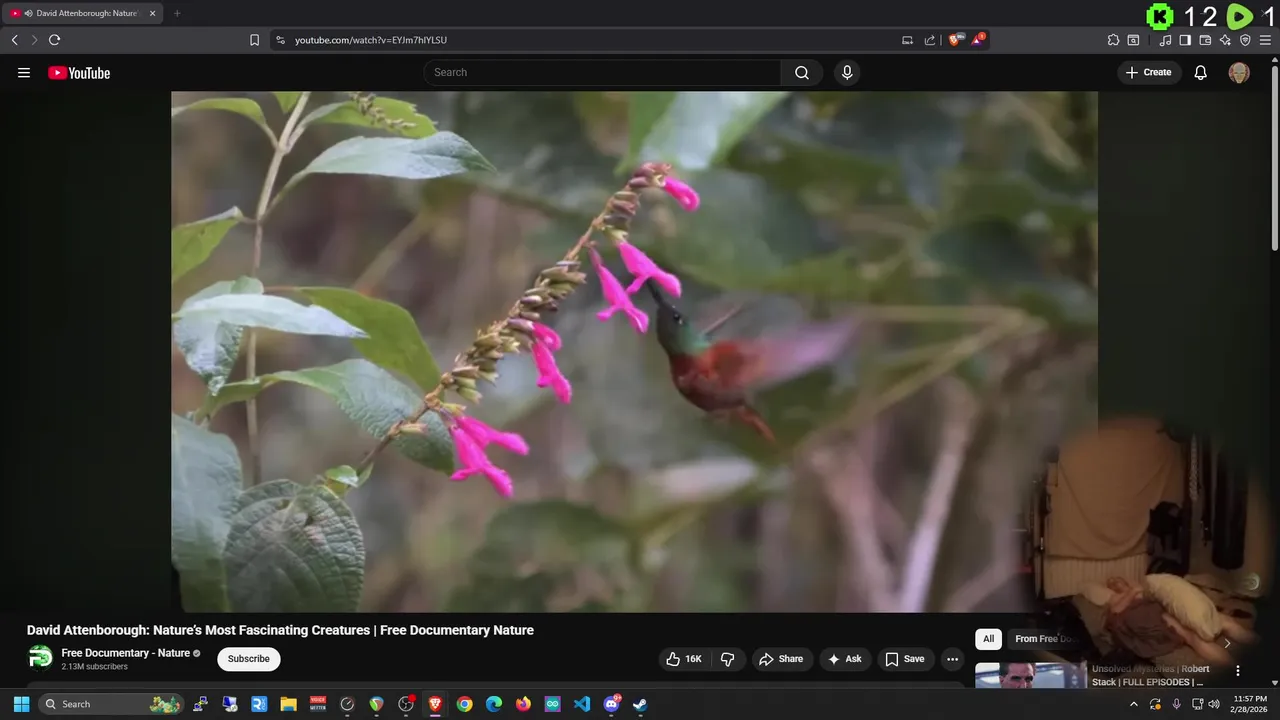Open a new browser tab
1280x720 pixels.
[177, 13]
